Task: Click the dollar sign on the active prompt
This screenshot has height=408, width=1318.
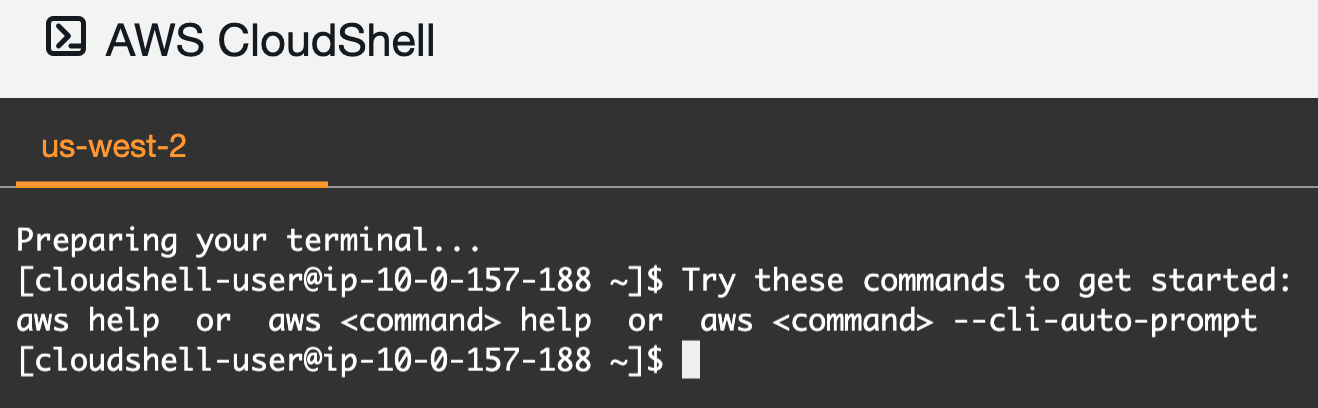Action: [x=655, y=361]
